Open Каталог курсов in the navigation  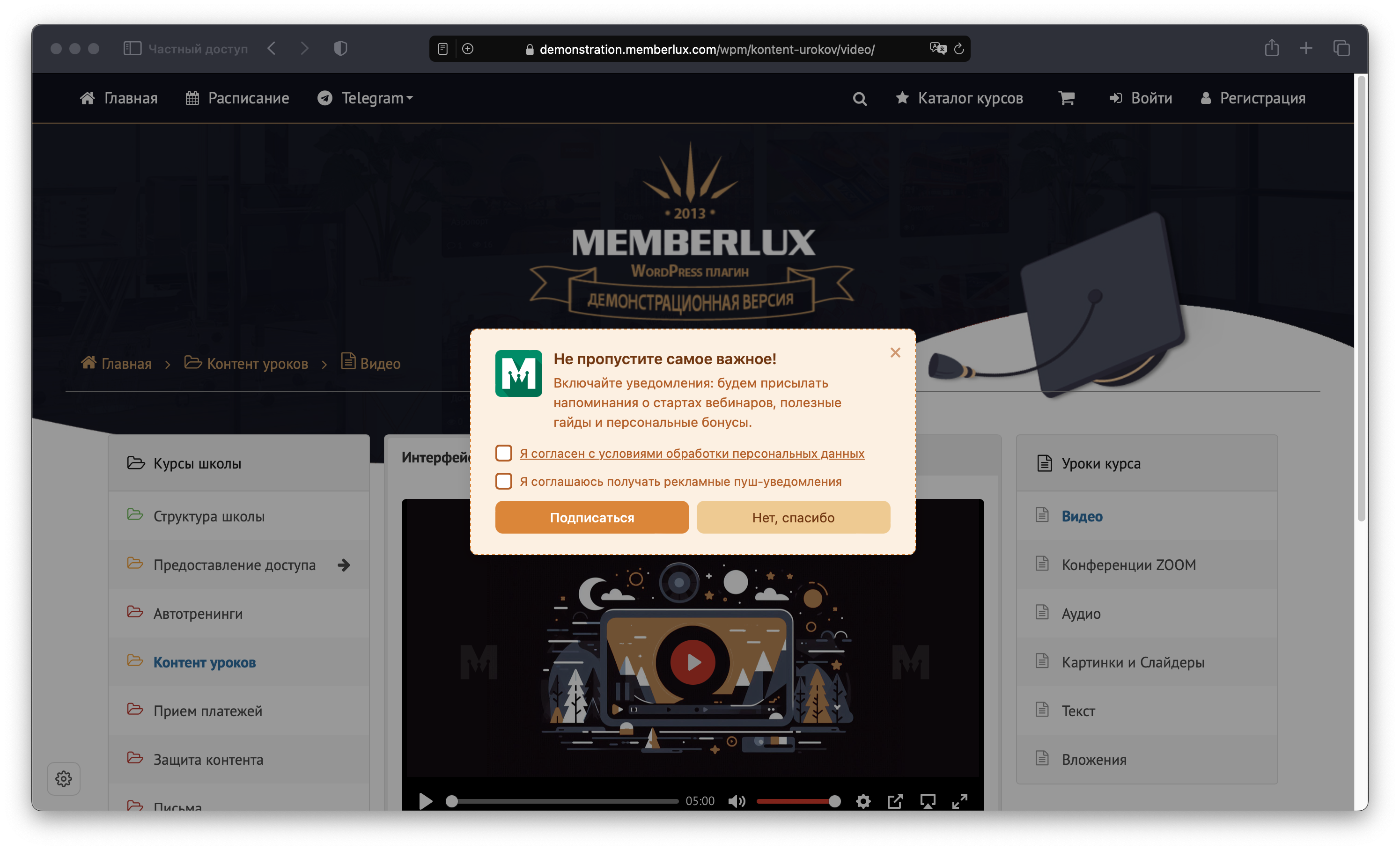pyautogui.click(x=959, y=98)
